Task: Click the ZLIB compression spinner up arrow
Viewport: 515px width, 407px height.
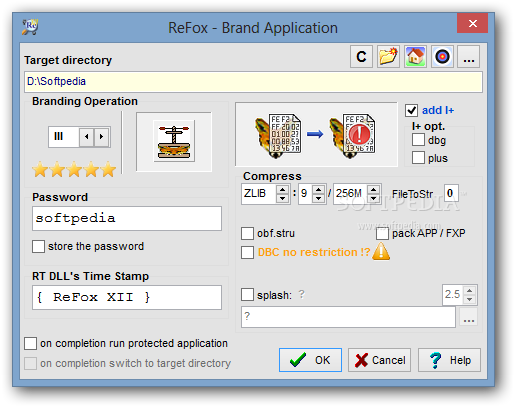Action: (282, 189)
